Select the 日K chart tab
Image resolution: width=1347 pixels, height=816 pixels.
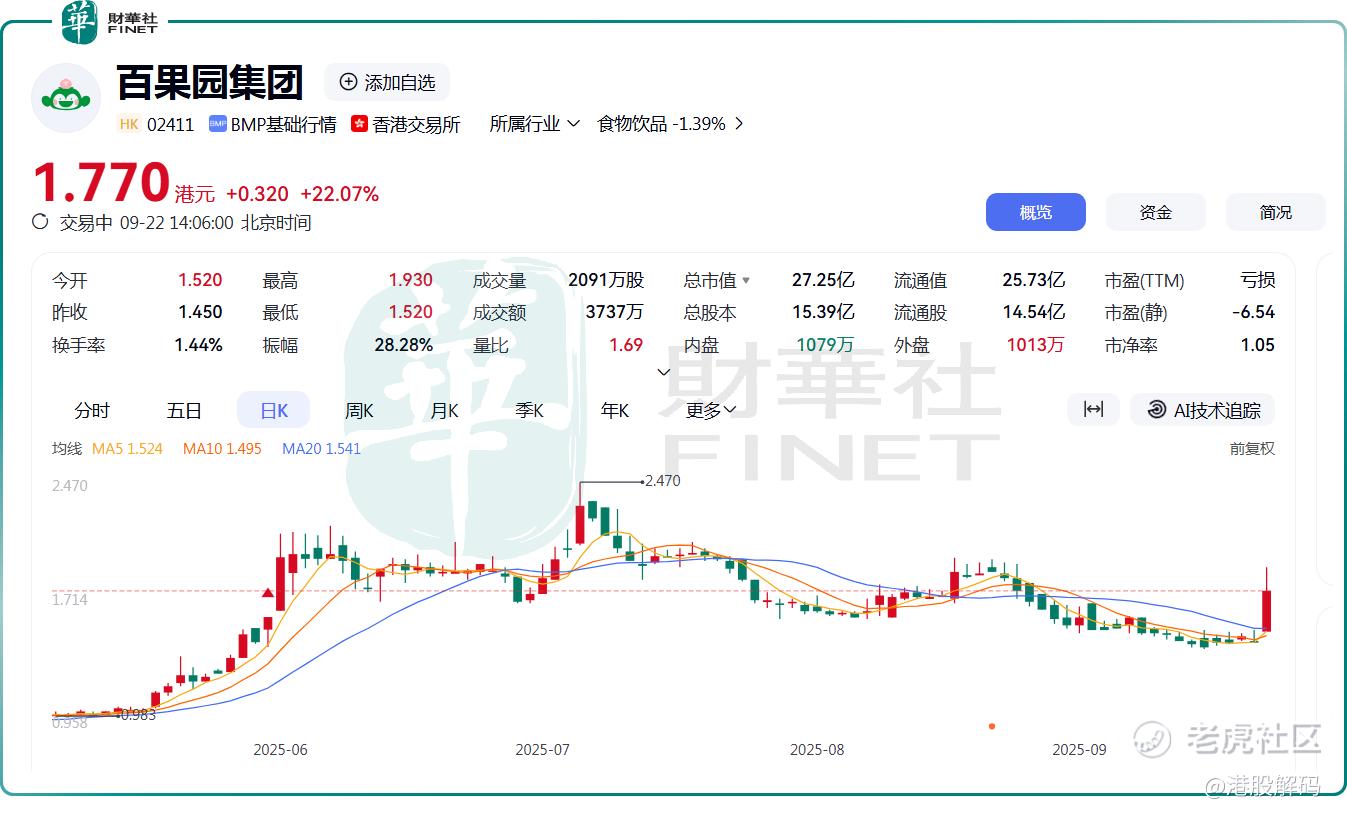coord(274,410)
